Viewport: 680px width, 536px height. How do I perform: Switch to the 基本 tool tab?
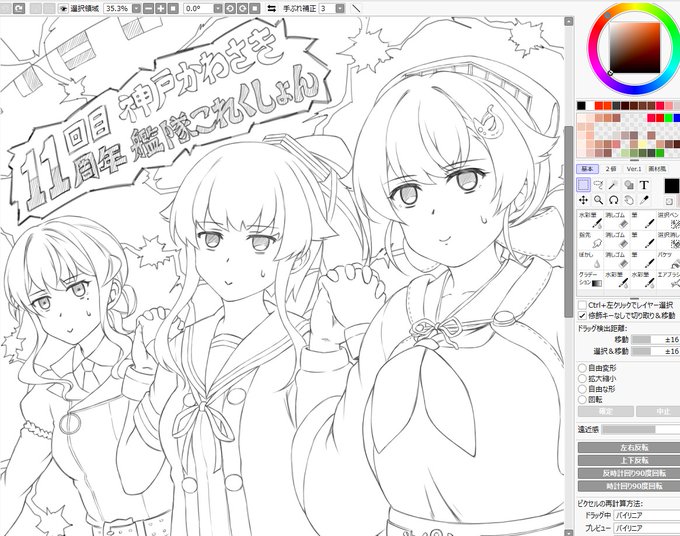tap(587, 169)
